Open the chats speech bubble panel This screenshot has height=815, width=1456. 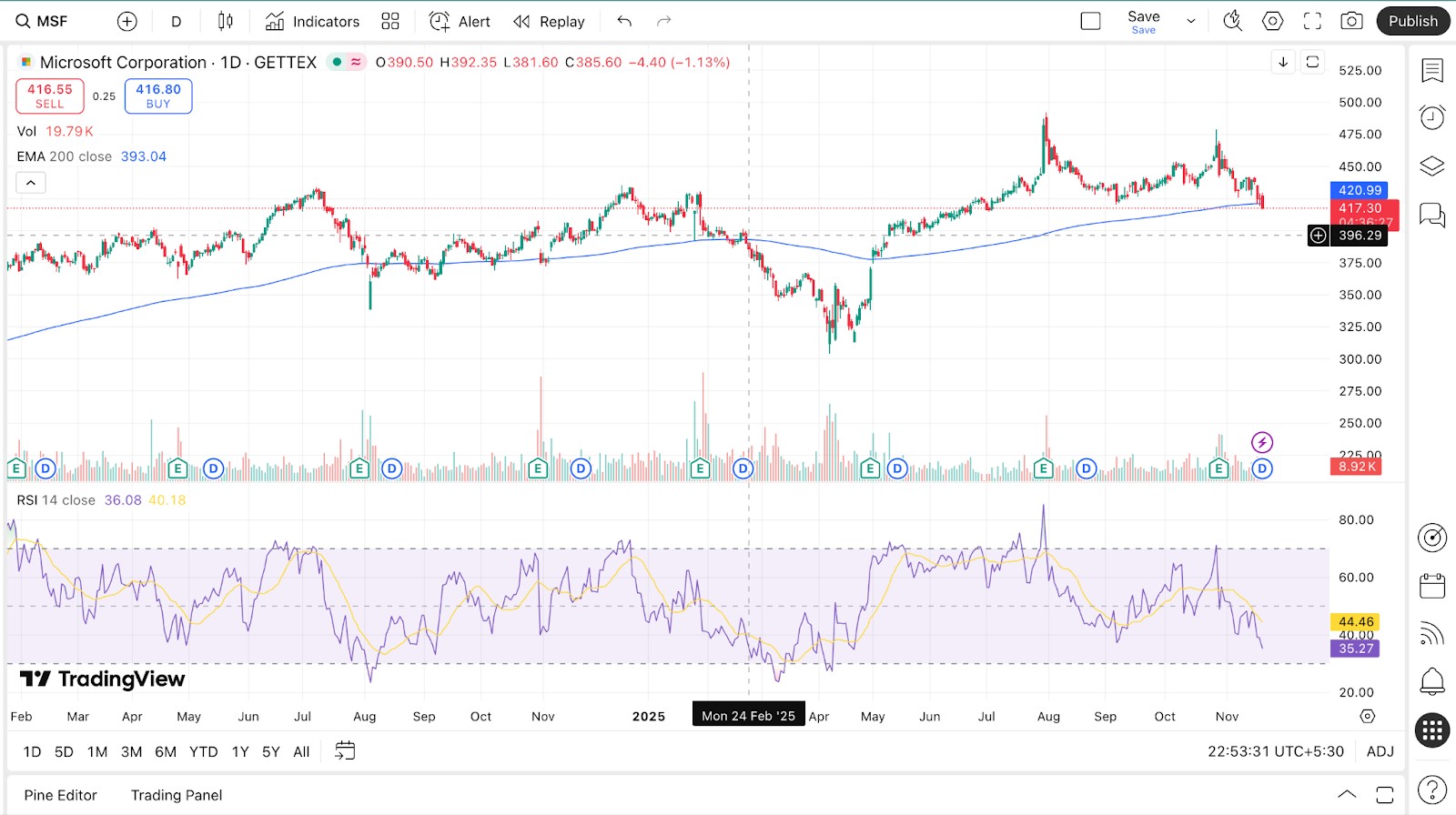click(x=1432, y=215)
